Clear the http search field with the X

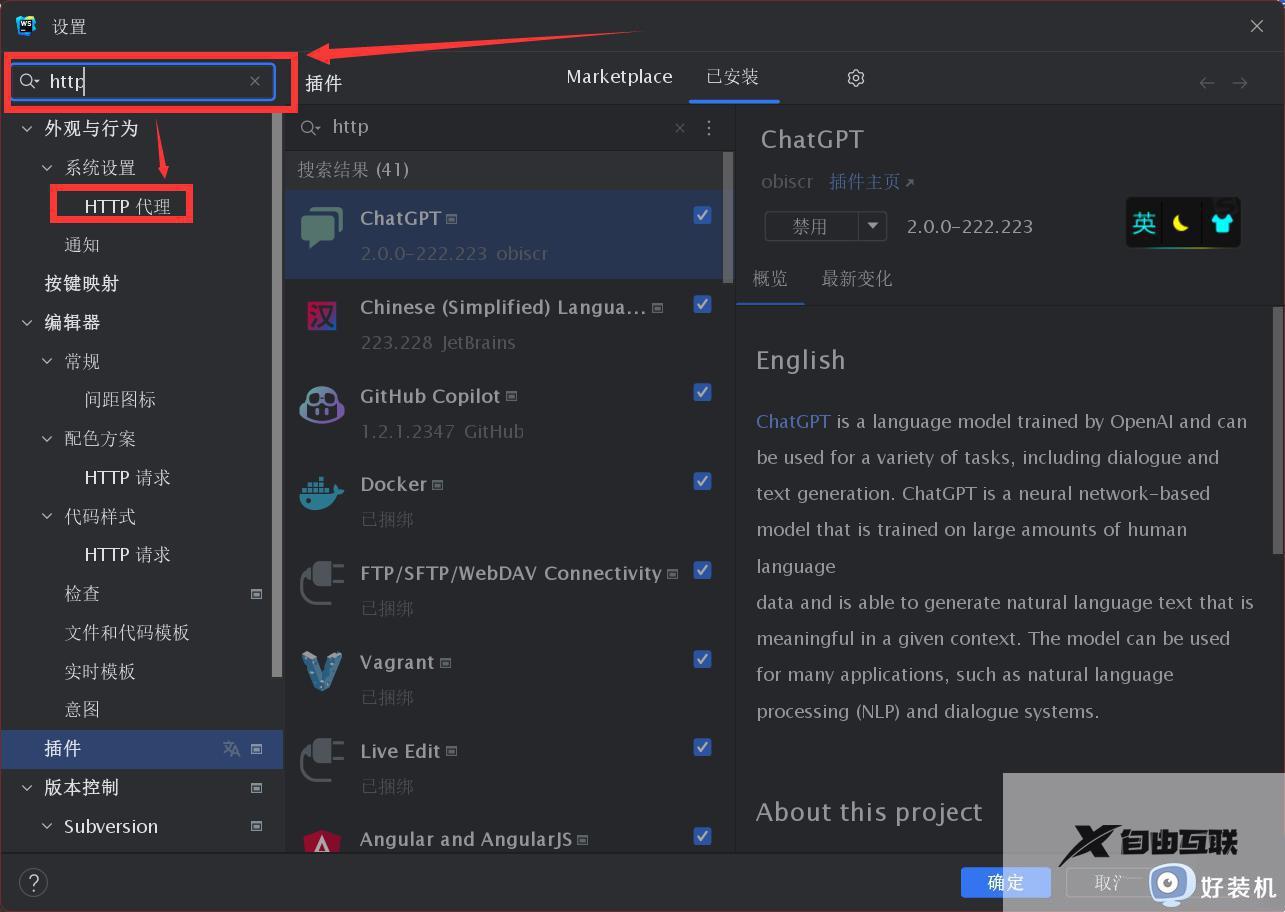(x=255, y=81)
